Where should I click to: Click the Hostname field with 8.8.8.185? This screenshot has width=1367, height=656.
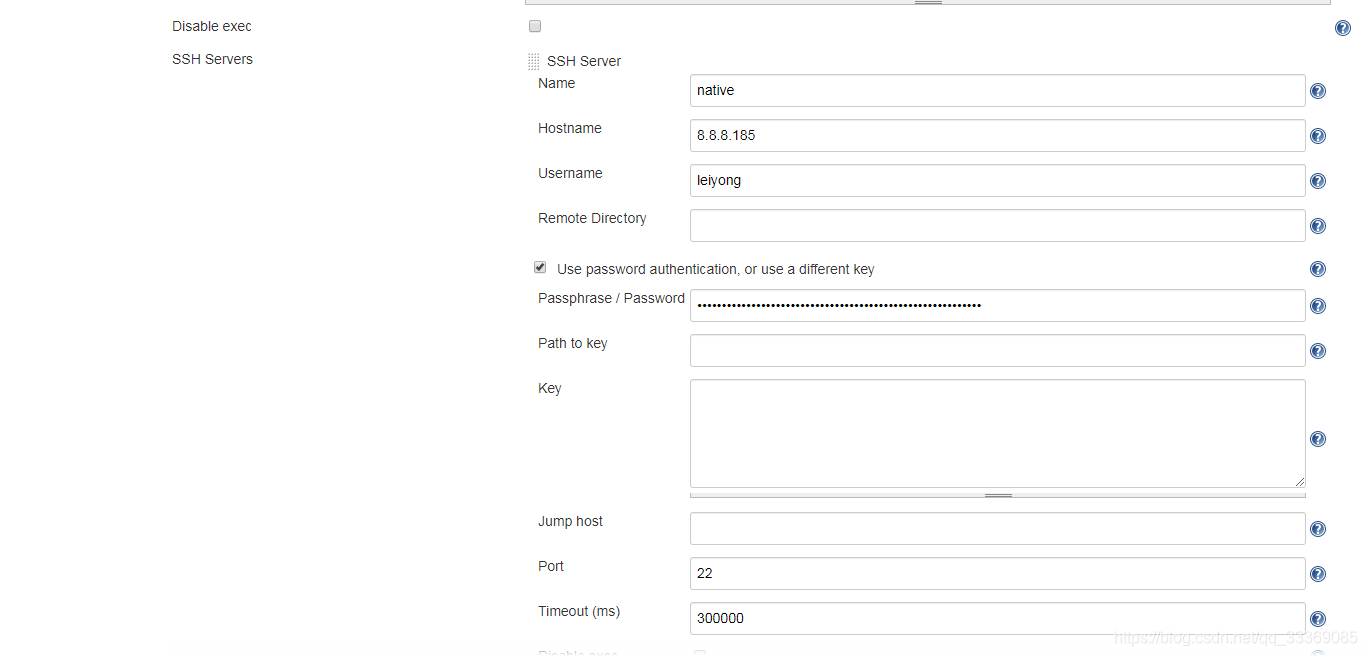[x=997, y=135]
